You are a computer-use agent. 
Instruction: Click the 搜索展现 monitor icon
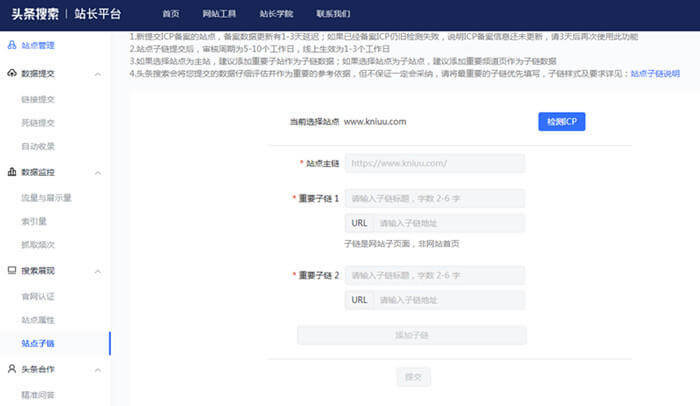coord(11,271)
